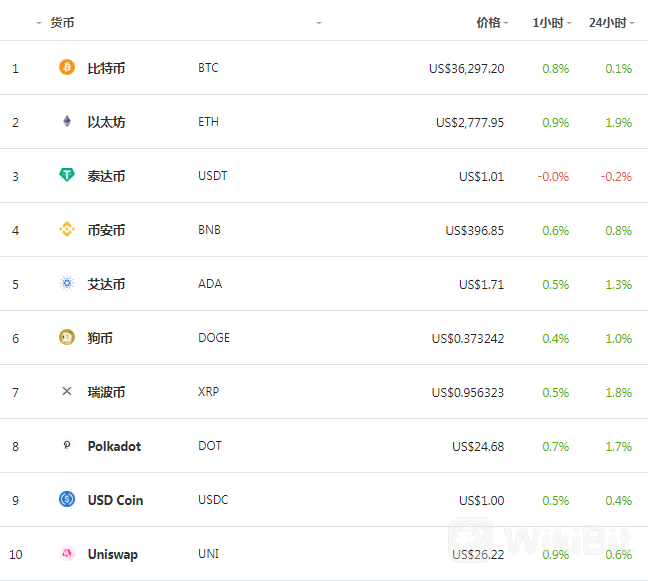Viewport: 648px width, 581px height.
Task: Click the Cardano ADA logo icon
Action: [67, 283]
